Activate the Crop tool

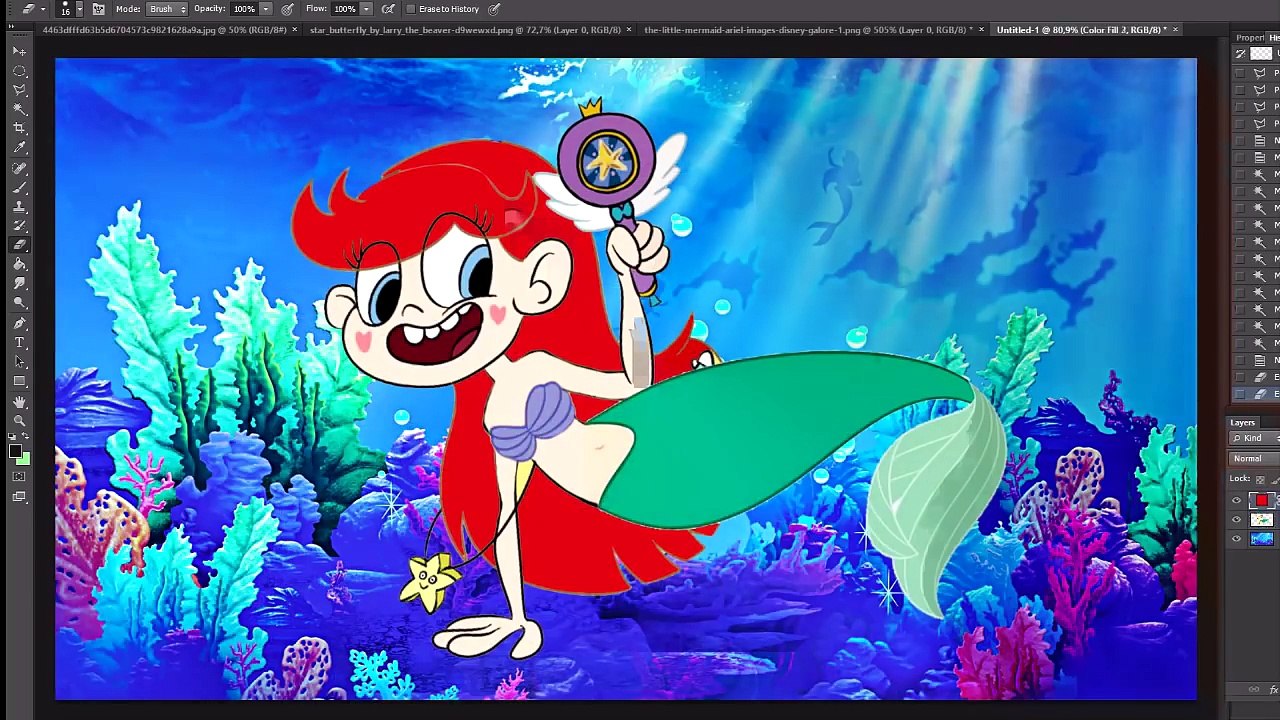coord(19,128)
